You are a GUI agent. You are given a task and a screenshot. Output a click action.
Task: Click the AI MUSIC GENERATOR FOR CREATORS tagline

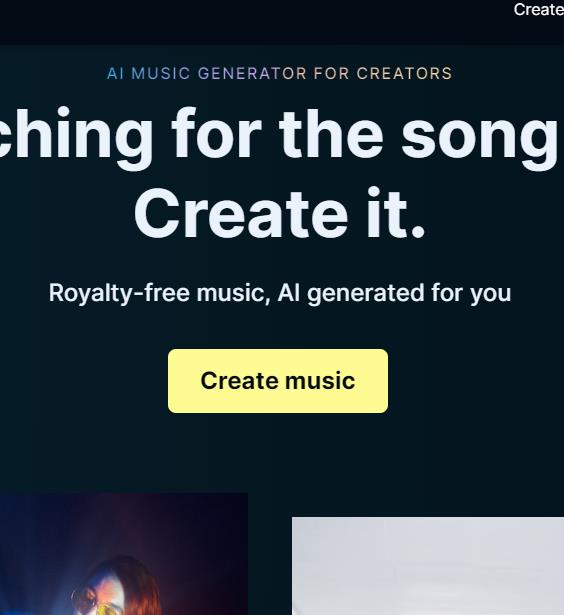280,73
